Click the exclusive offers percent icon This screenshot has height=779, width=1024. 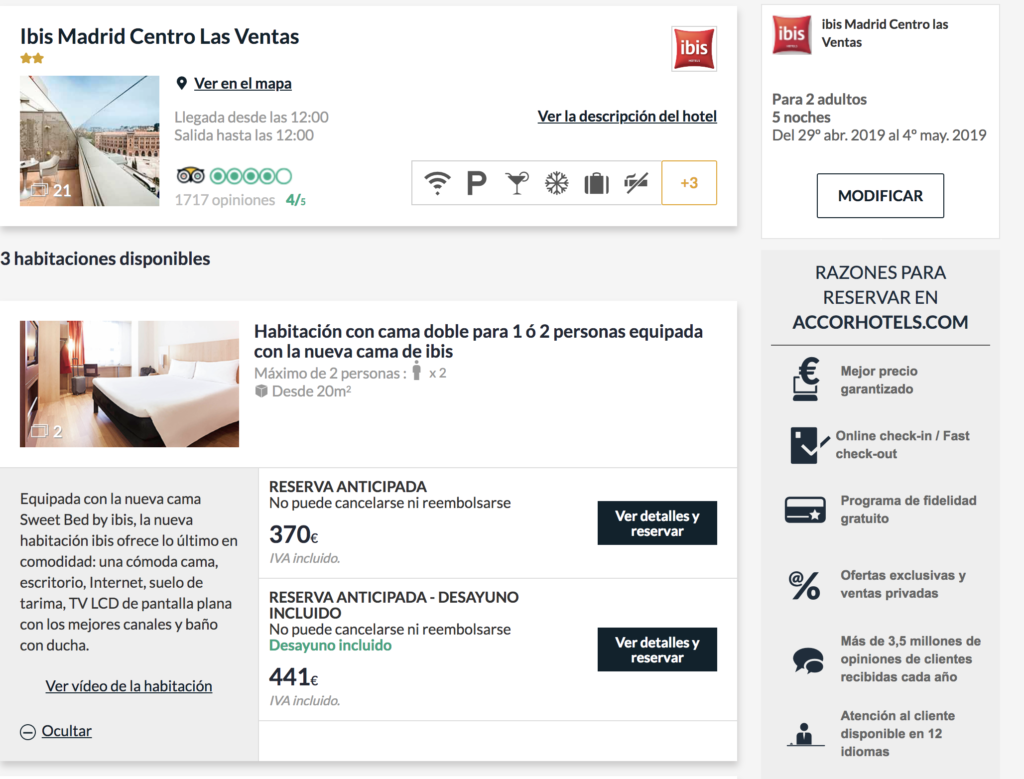point(805,584)
